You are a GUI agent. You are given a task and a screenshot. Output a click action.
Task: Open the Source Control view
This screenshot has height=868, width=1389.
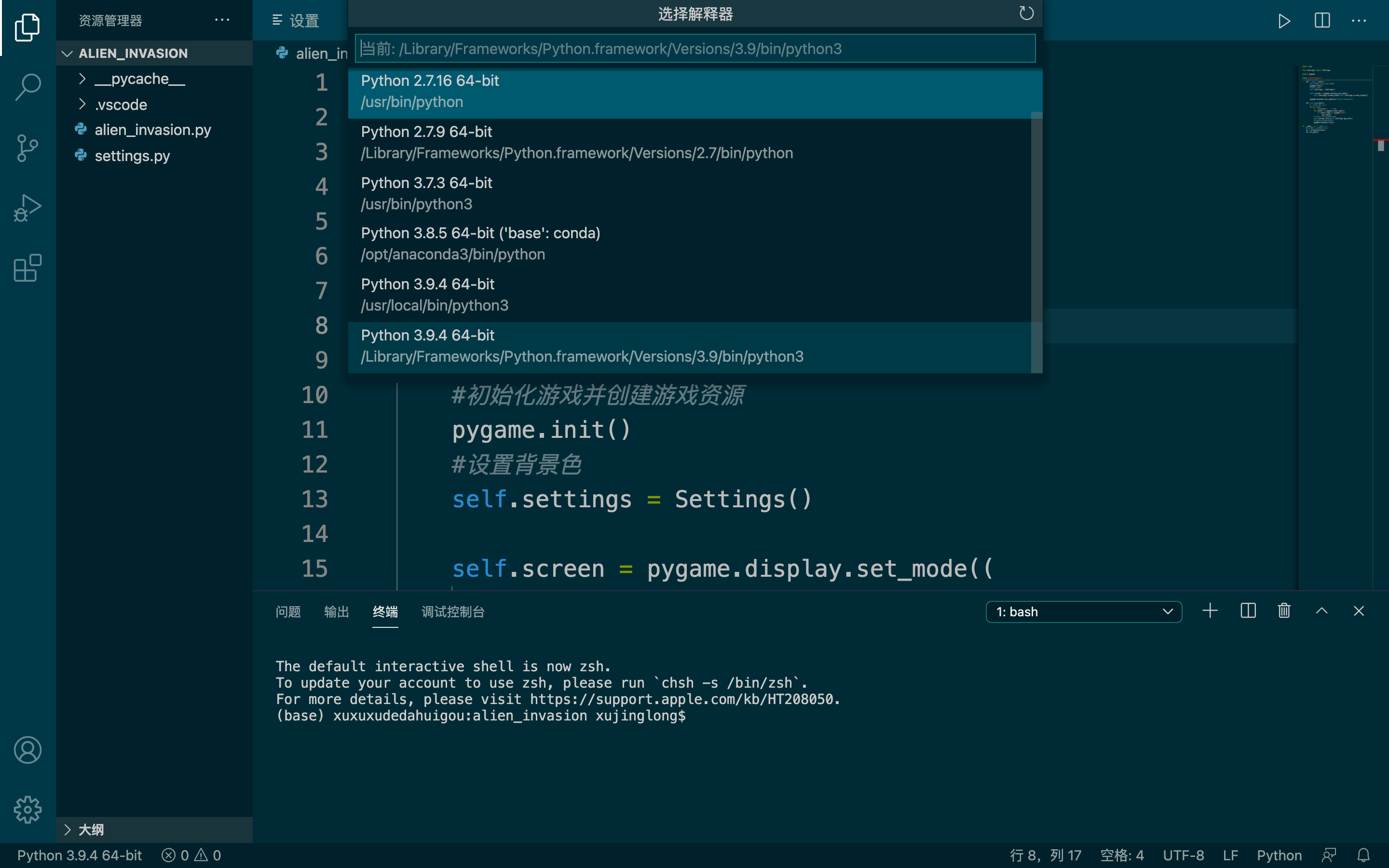27,148
